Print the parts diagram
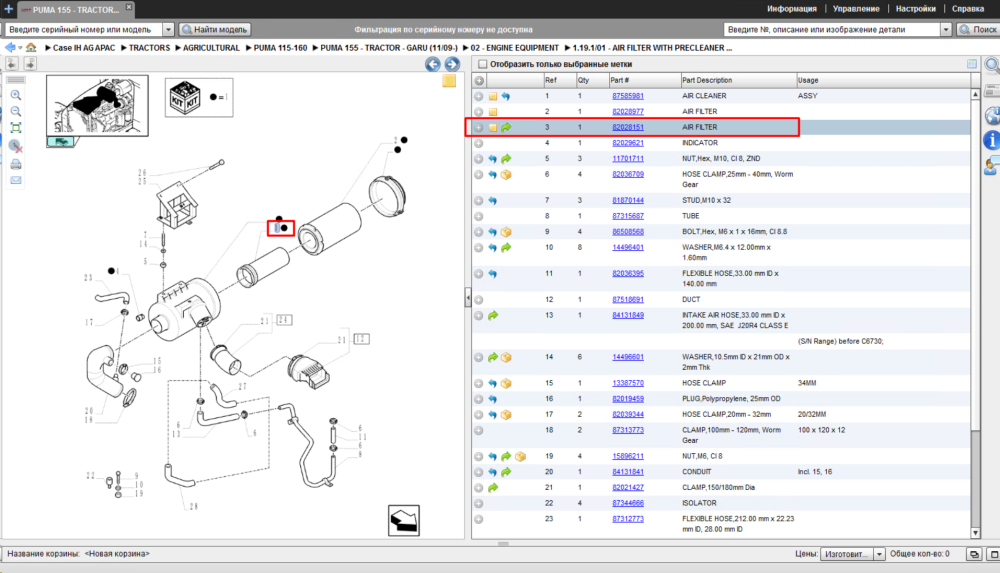 16,165
